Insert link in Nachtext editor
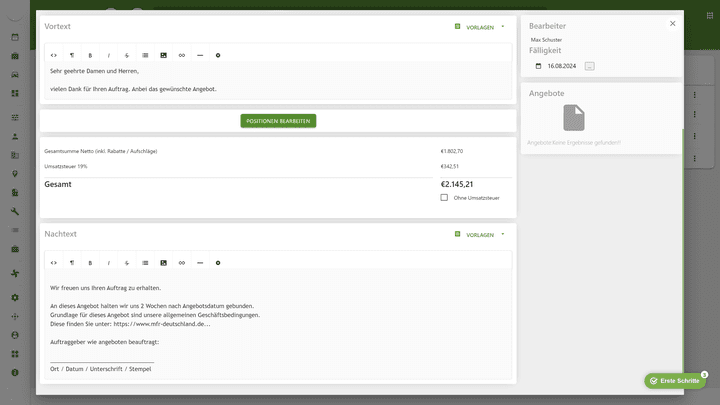The width and height of the screenshot is (720, 405). coord(182,263)
